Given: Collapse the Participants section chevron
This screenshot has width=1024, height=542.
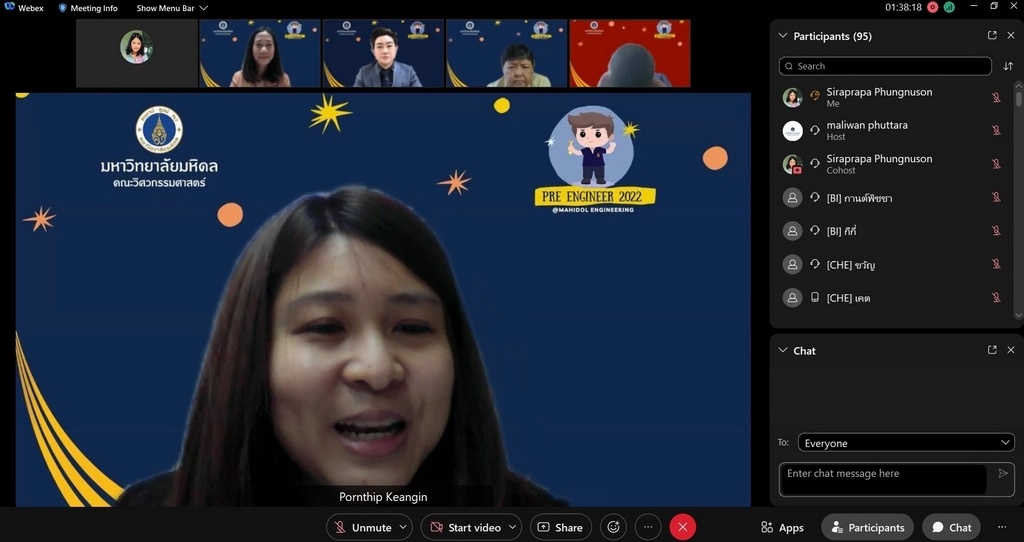Looking at the screenshot, I should pos(783,36).
